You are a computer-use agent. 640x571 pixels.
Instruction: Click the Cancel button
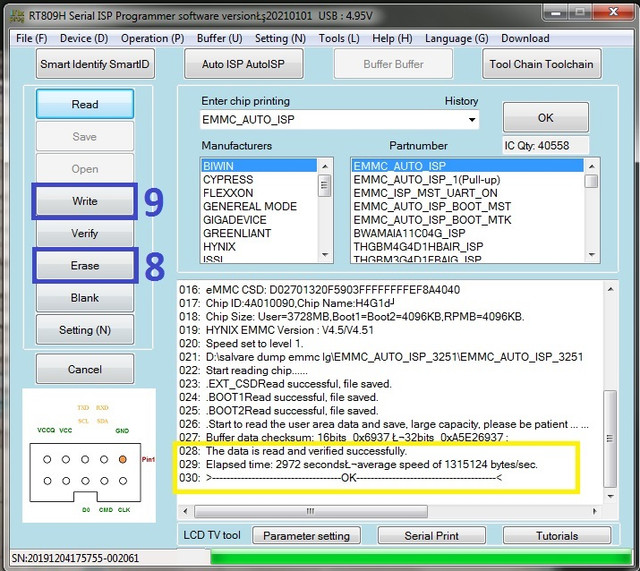tap(85, 369)
